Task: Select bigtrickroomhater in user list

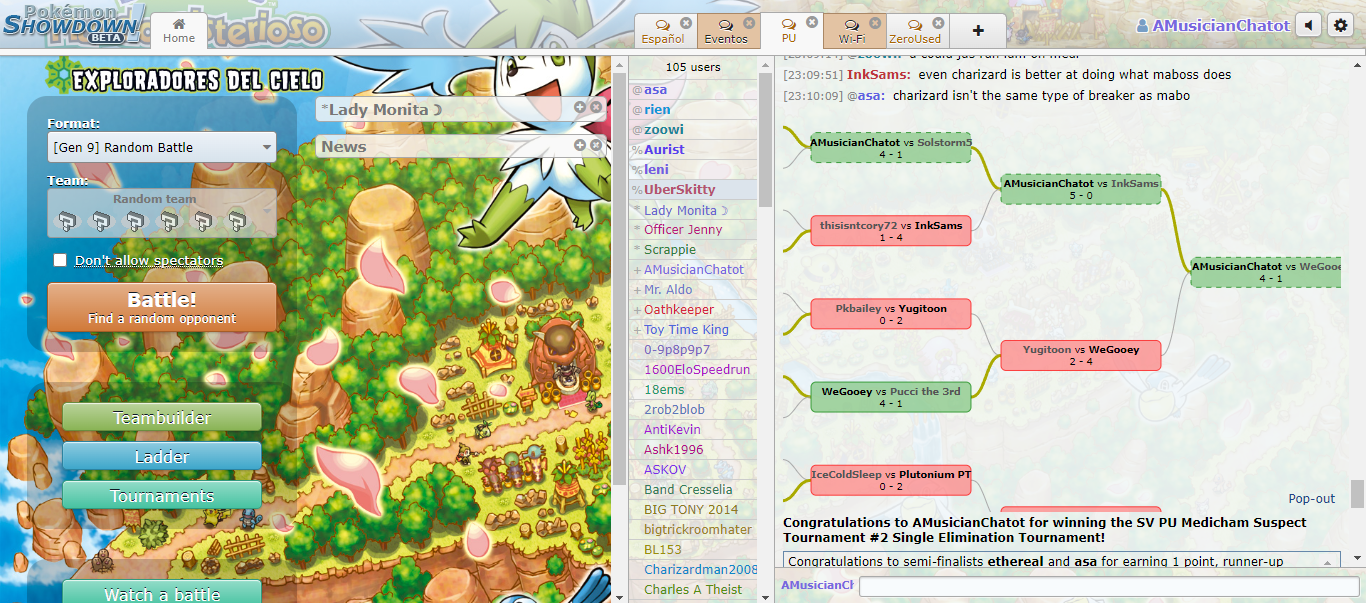Action: [x=693, y=530]
